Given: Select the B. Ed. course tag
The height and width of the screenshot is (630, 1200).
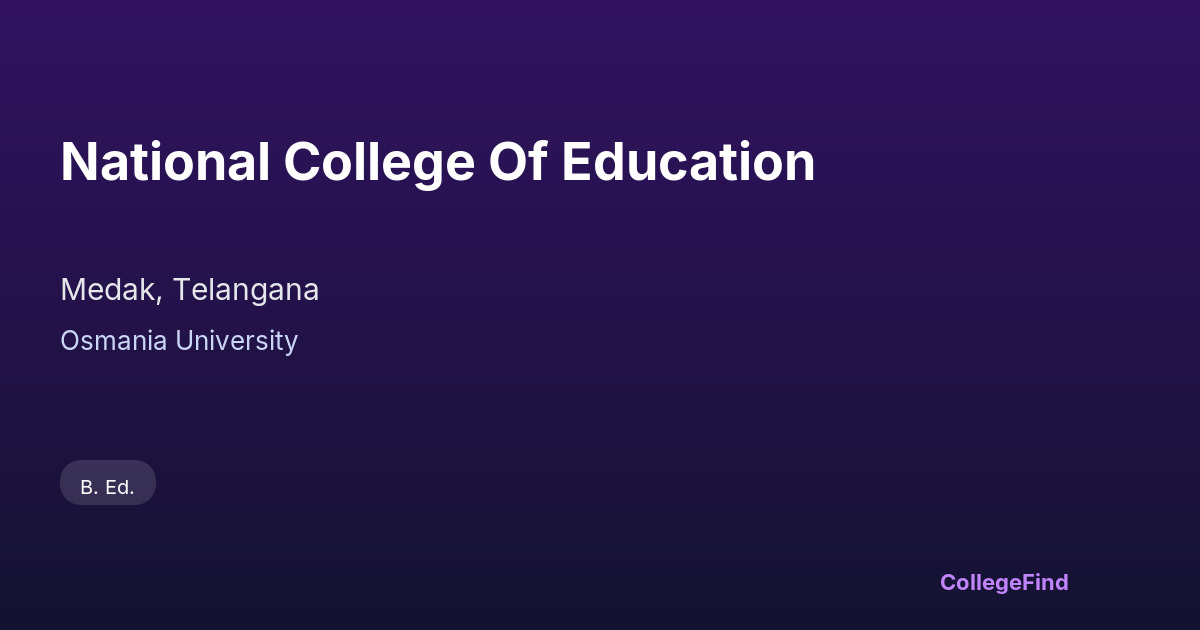Looking at the screenshot, I should pyautogui.click(x=107, y=487).
